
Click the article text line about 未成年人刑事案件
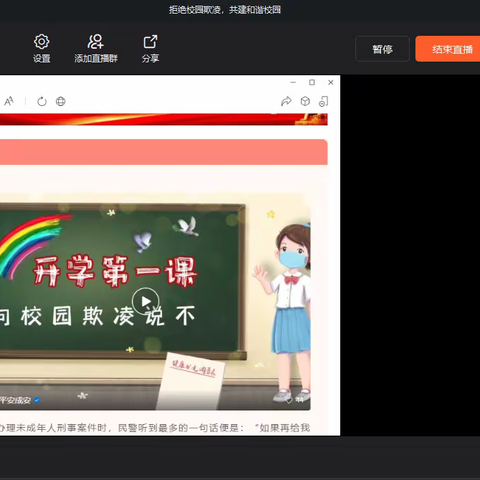[x=155, y=428]
